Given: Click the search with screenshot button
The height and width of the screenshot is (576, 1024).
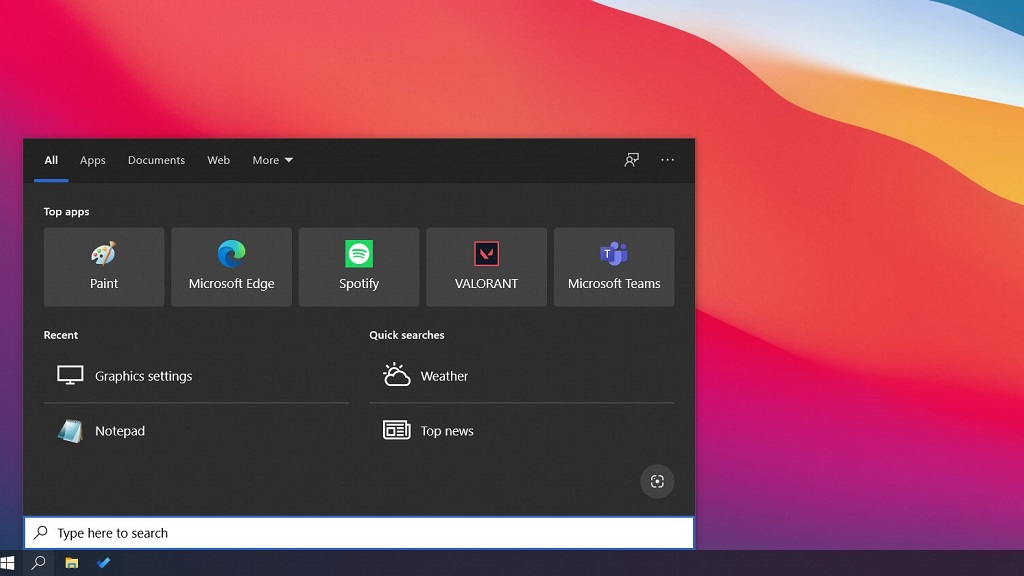Looking at the screenshot, I should 657,481.
